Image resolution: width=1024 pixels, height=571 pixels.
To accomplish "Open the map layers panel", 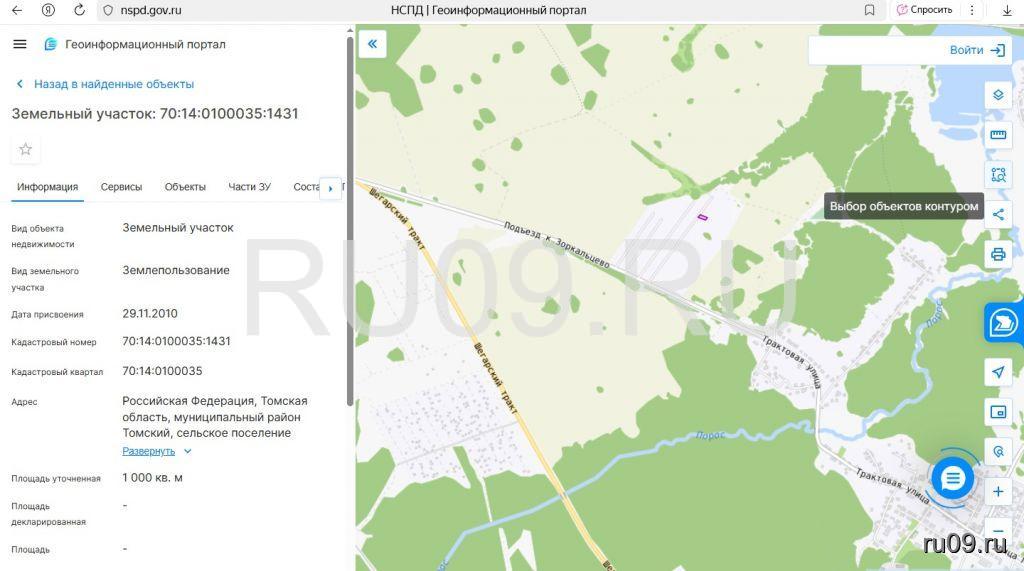I will (x=997, y=96).
